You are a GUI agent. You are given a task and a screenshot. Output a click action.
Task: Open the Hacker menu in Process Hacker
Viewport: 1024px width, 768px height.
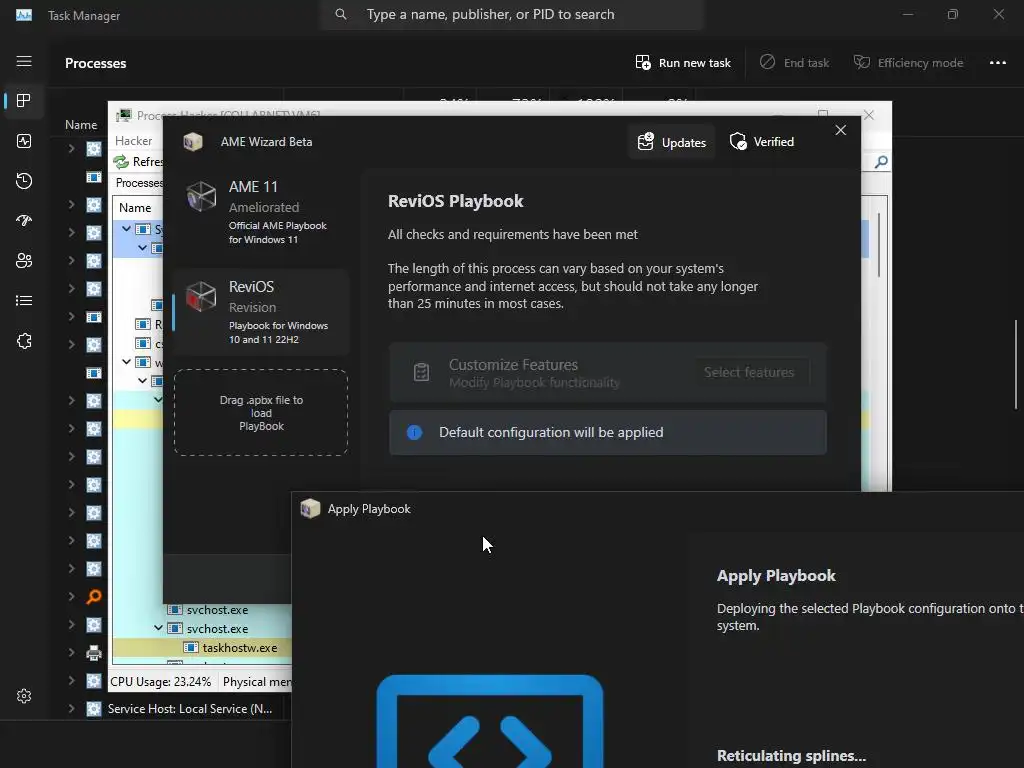point(133,140)
